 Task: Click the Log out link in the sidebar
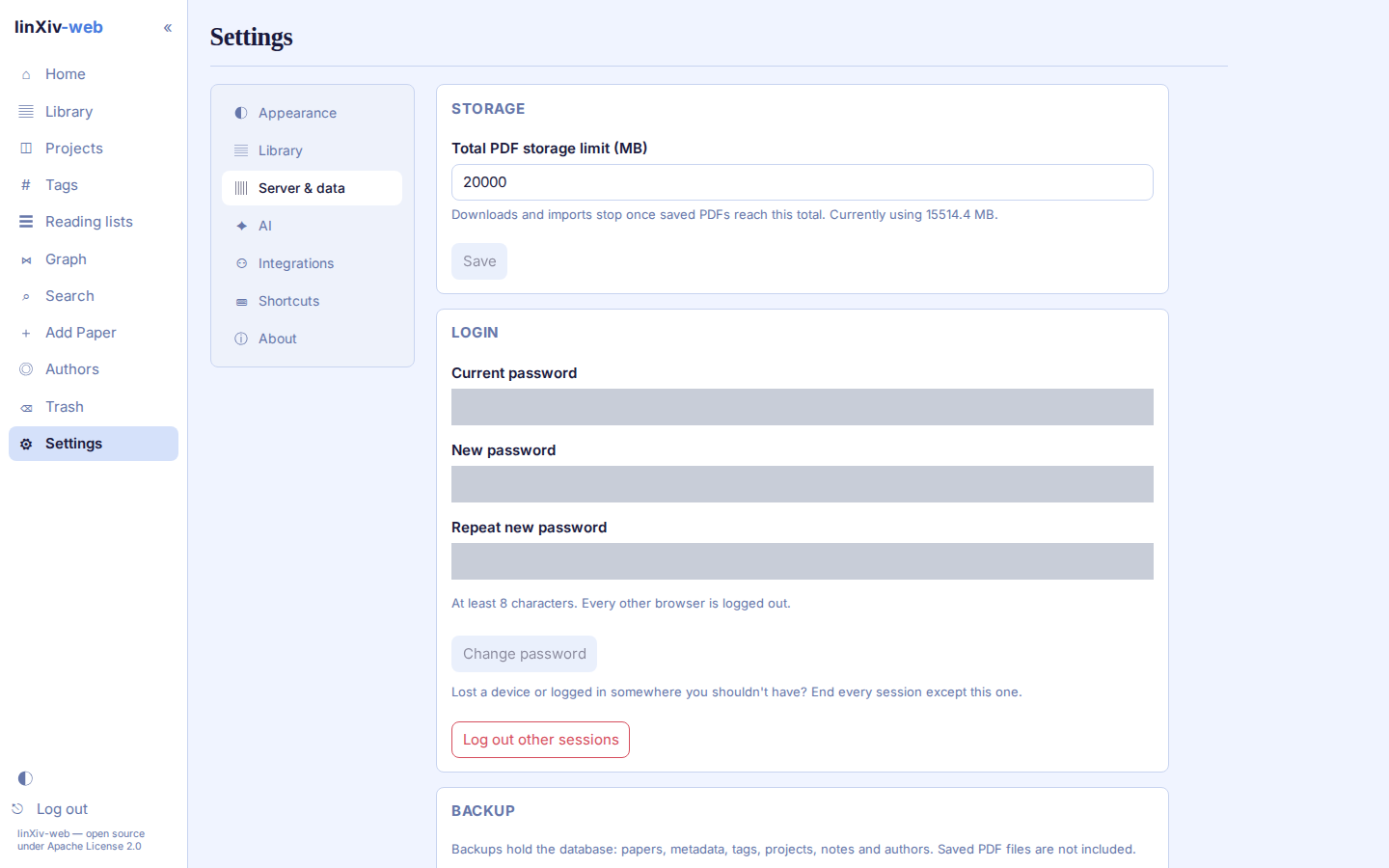coord(62,809)
